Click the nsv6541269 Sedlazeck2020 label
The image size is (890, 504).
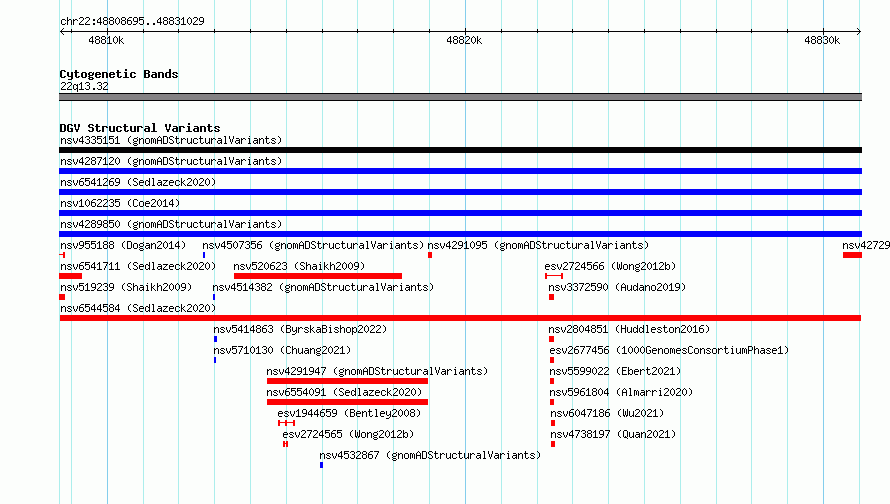click(138, 182)
